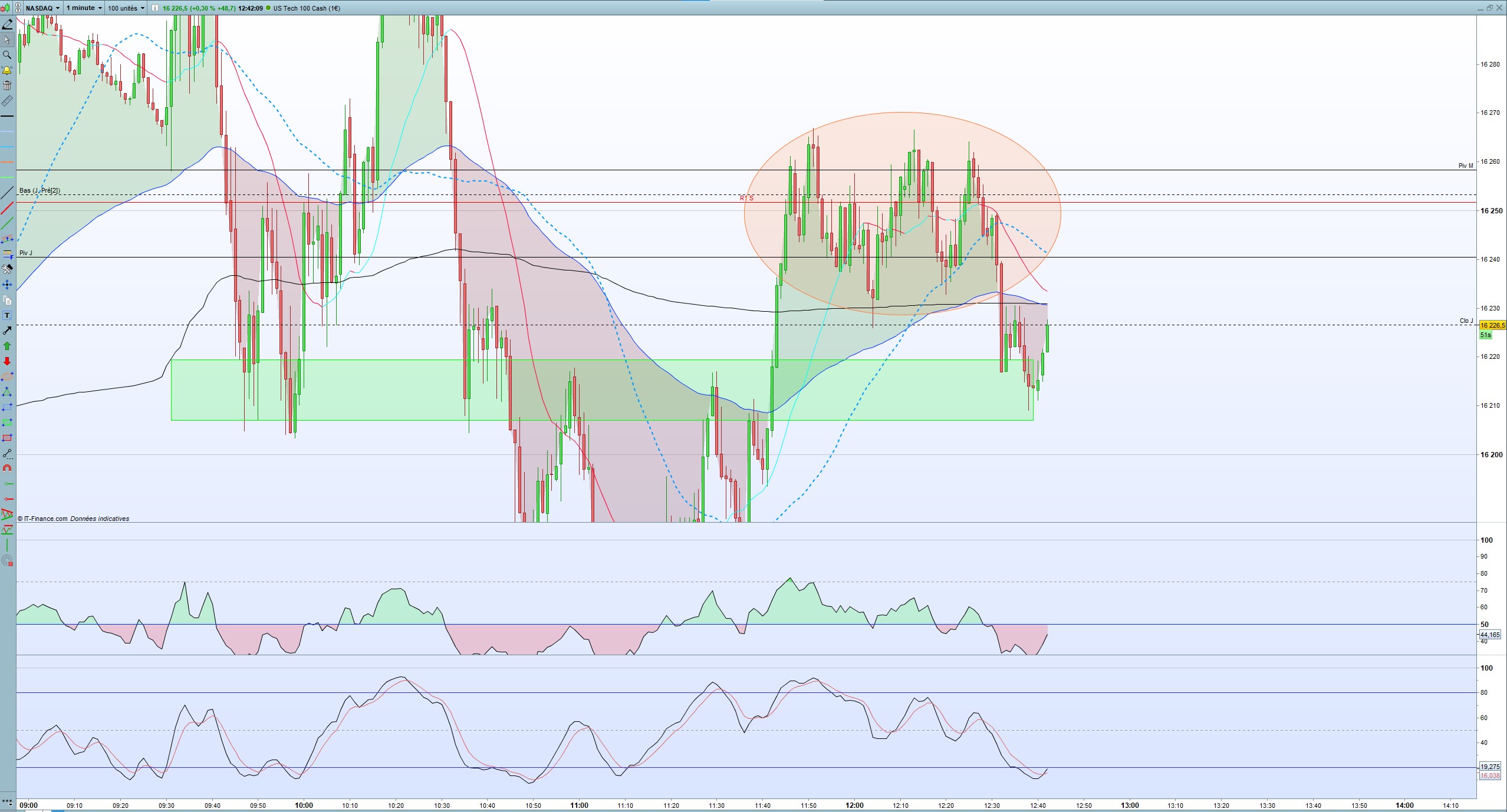The width and height of the screenshot is (1507, 812).
Task: Click the trash delete-objects icon
Action: pyautogui.click(x=7, y=85)
